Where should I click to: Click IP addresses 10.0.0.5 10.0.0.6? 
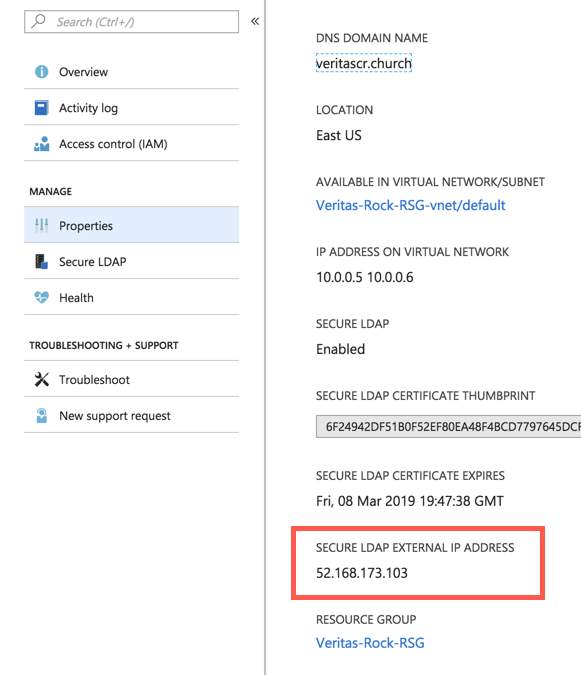click(365, 277)
